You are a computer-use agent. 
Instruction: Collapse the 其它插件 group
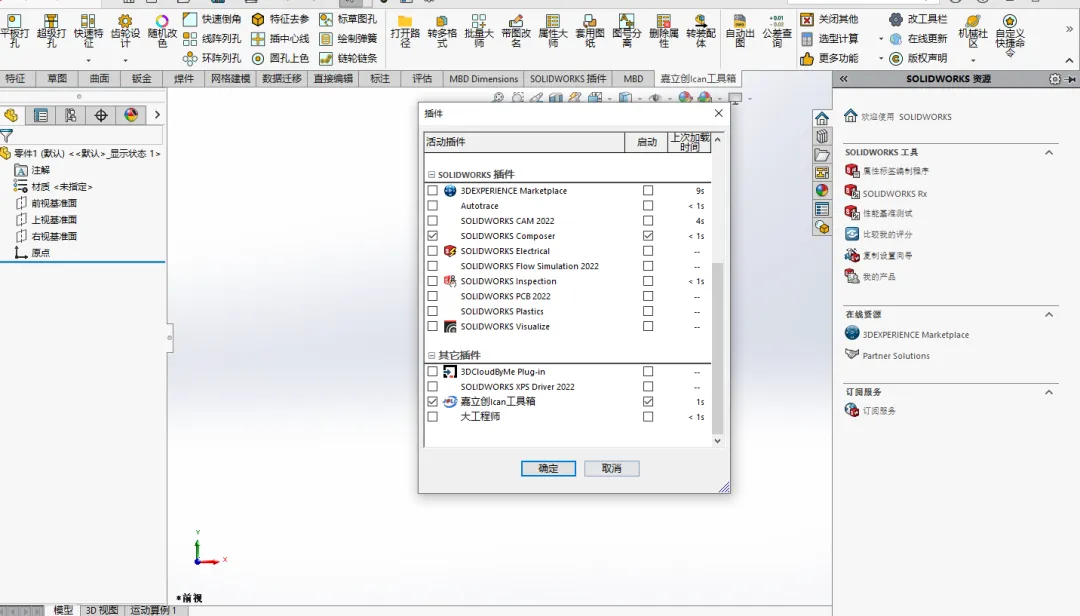pyautogui.click(x=432, y=356)
